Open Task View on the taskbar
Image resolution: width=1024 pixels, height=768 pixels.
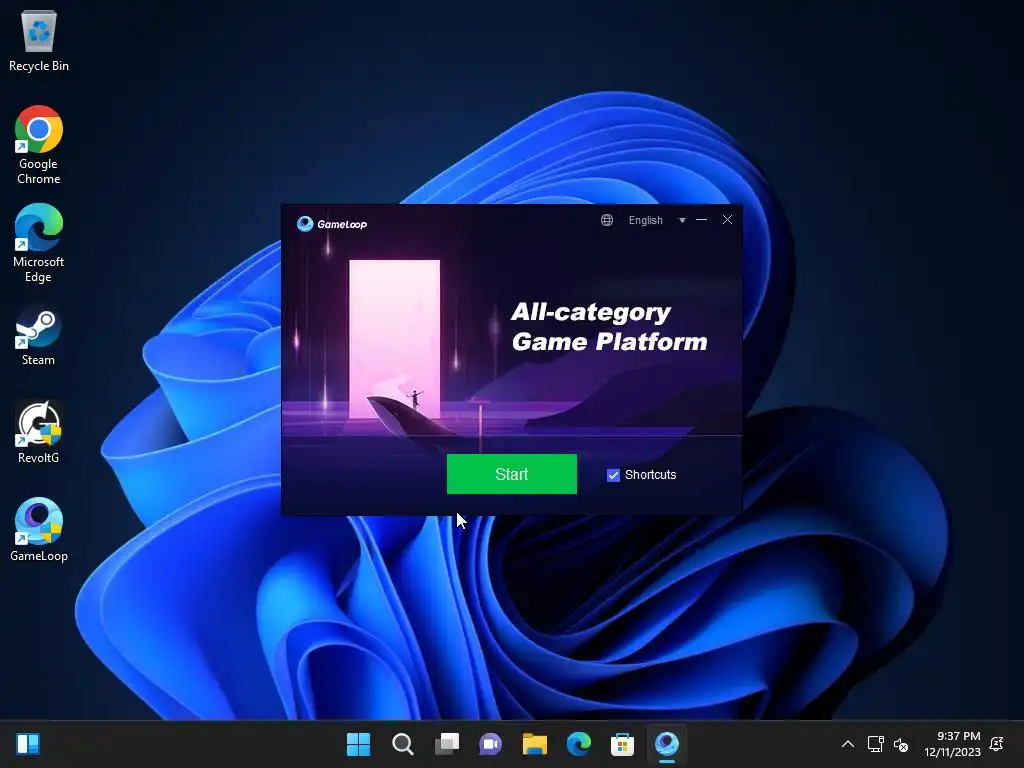click(x=447, y=744)
